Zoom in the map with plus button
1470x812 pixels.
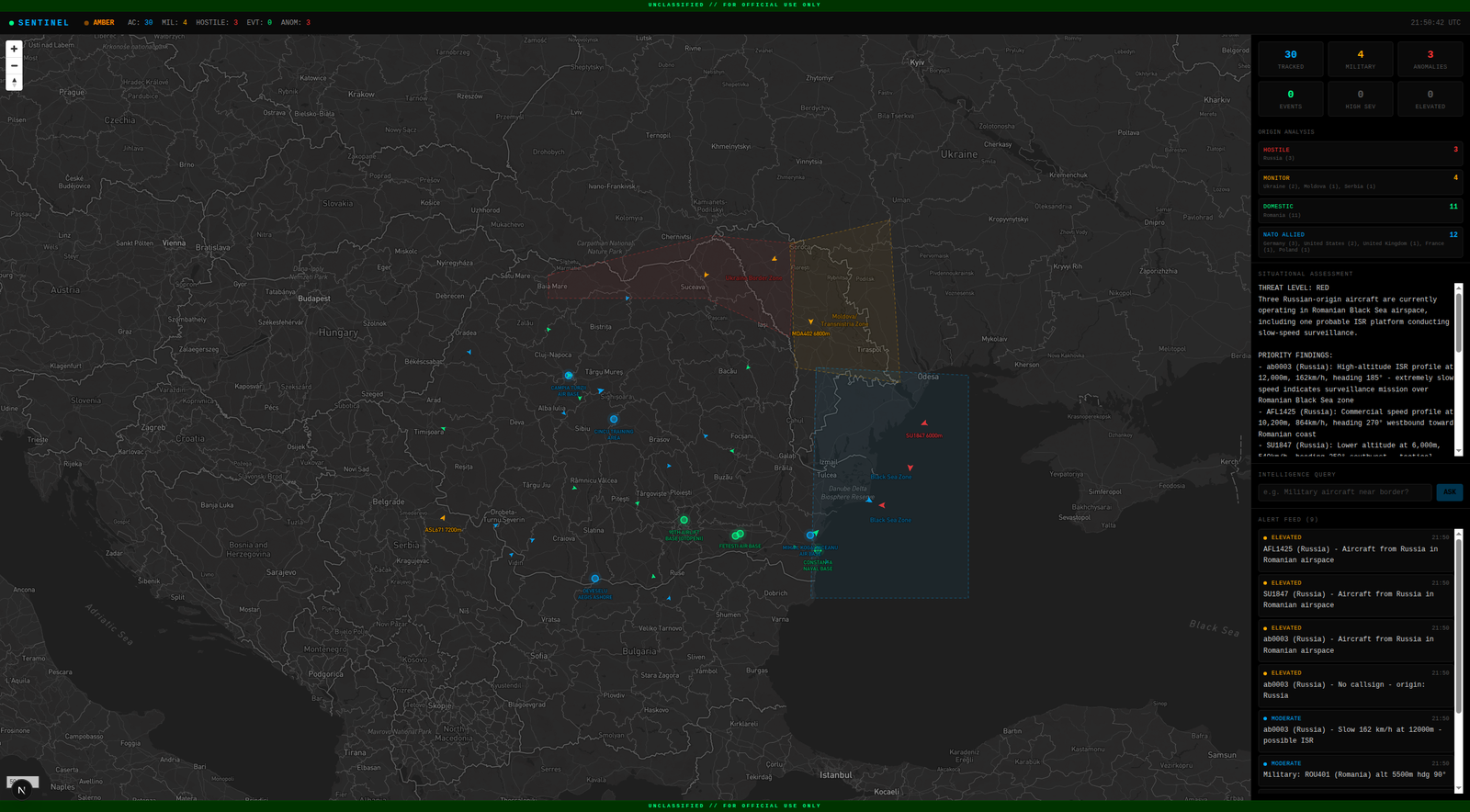tap(14, 49)
